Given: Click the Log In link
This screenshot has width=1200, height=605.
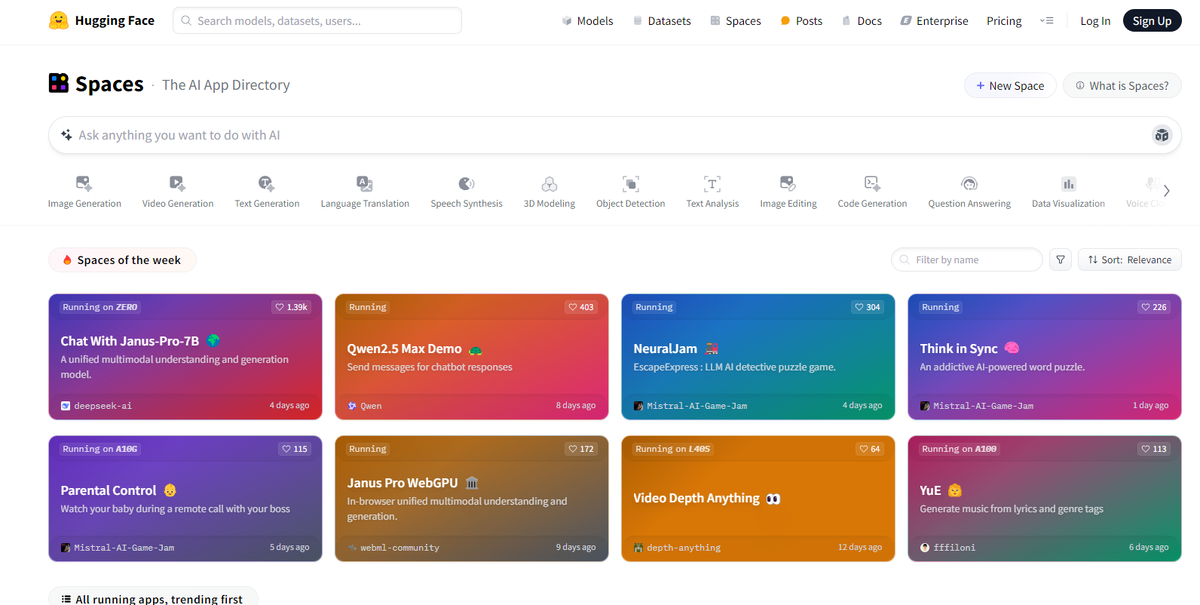Looking at the screenshot, I should [x=1095, y=20].
